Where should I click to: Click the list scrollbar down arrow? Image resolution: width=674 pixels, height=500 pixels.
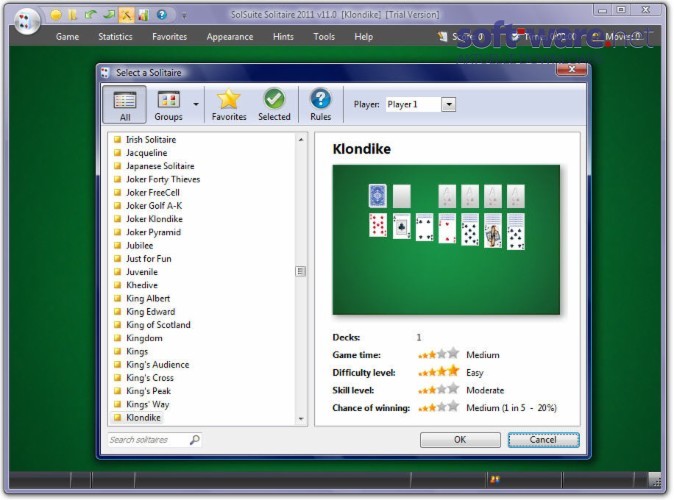[x=301, y=419]
